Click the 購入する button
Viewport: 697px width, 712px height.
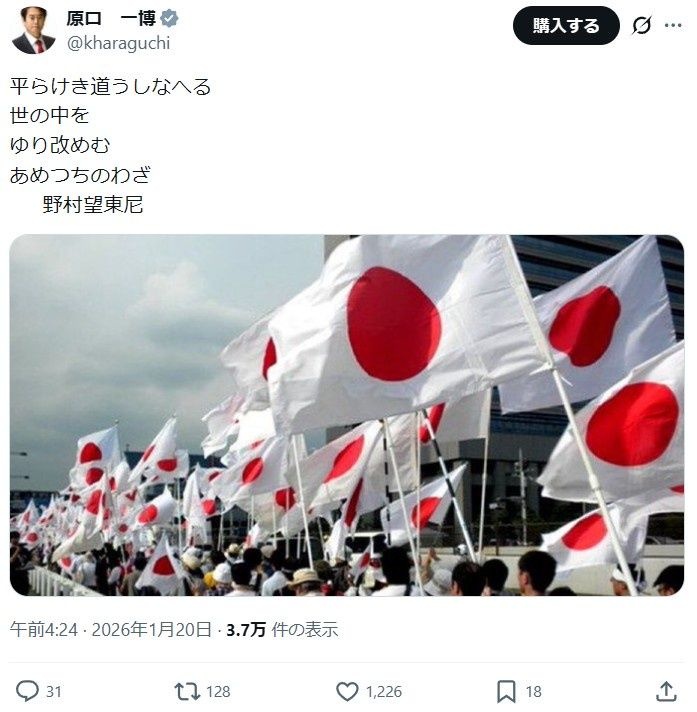tap(566, 25)
